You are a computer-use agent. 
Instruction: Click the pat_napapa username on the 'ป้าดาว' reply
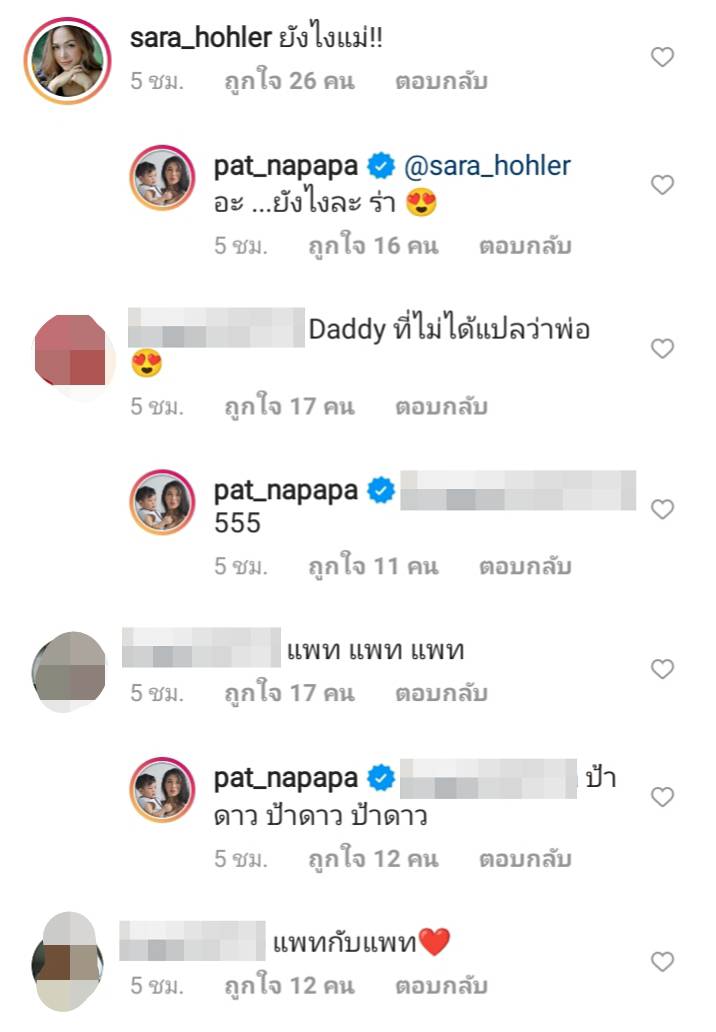tap(286, 779)
